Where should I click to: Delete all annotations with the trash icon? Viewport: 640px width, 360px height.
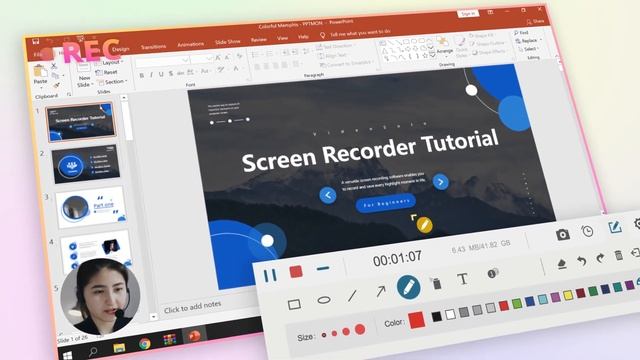619,256
